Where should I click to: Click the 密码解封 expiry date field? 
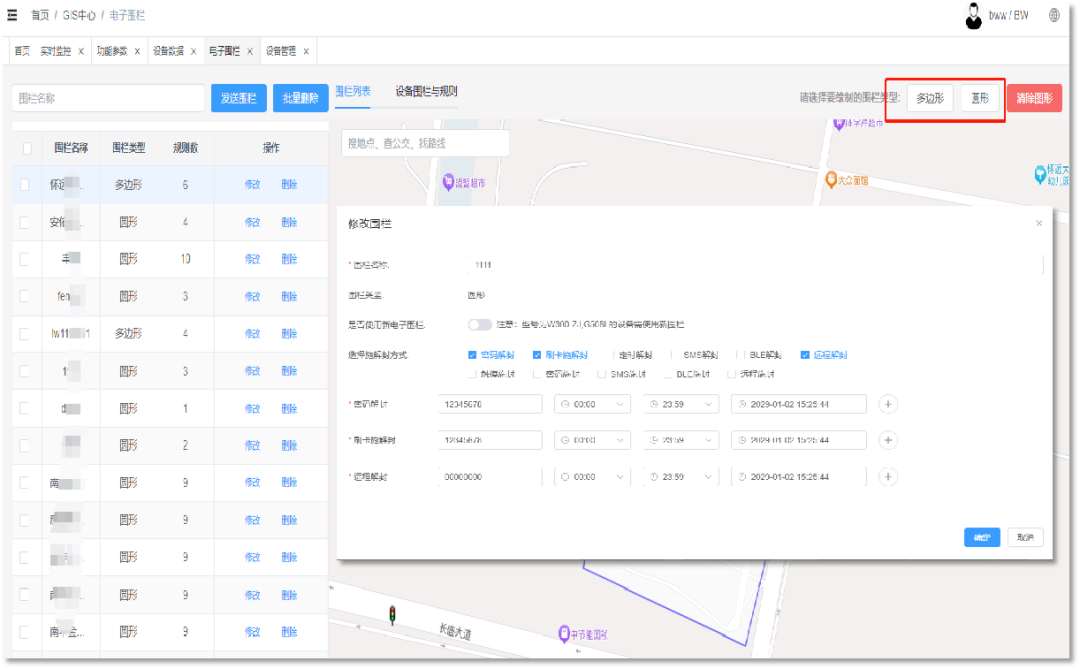tap(798, 404)
